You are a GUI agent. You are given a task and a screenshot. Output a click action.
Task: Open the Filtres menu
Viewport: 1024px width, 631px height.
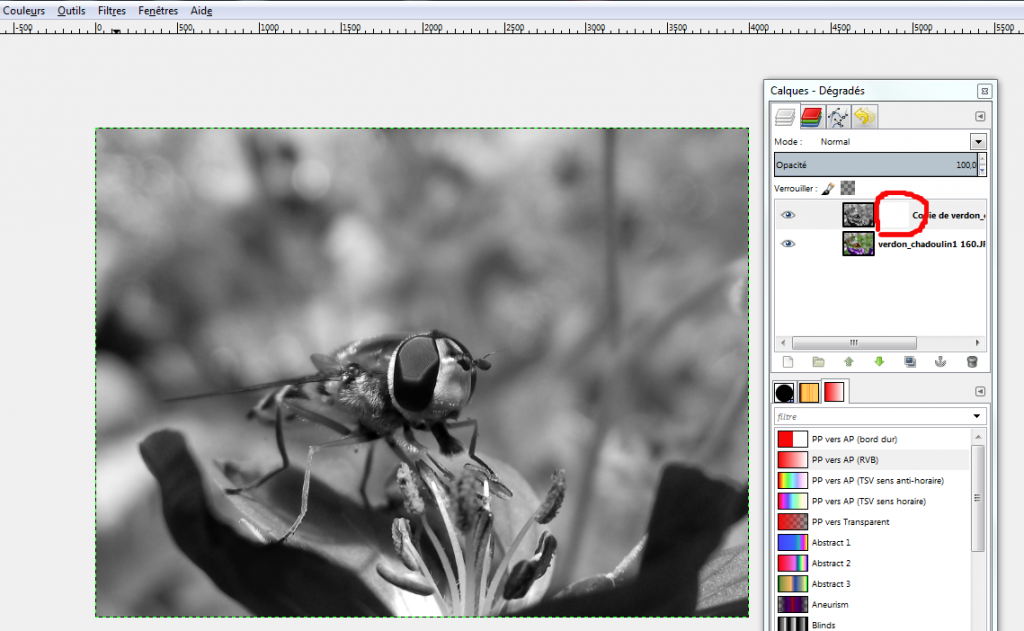(111, 10)
